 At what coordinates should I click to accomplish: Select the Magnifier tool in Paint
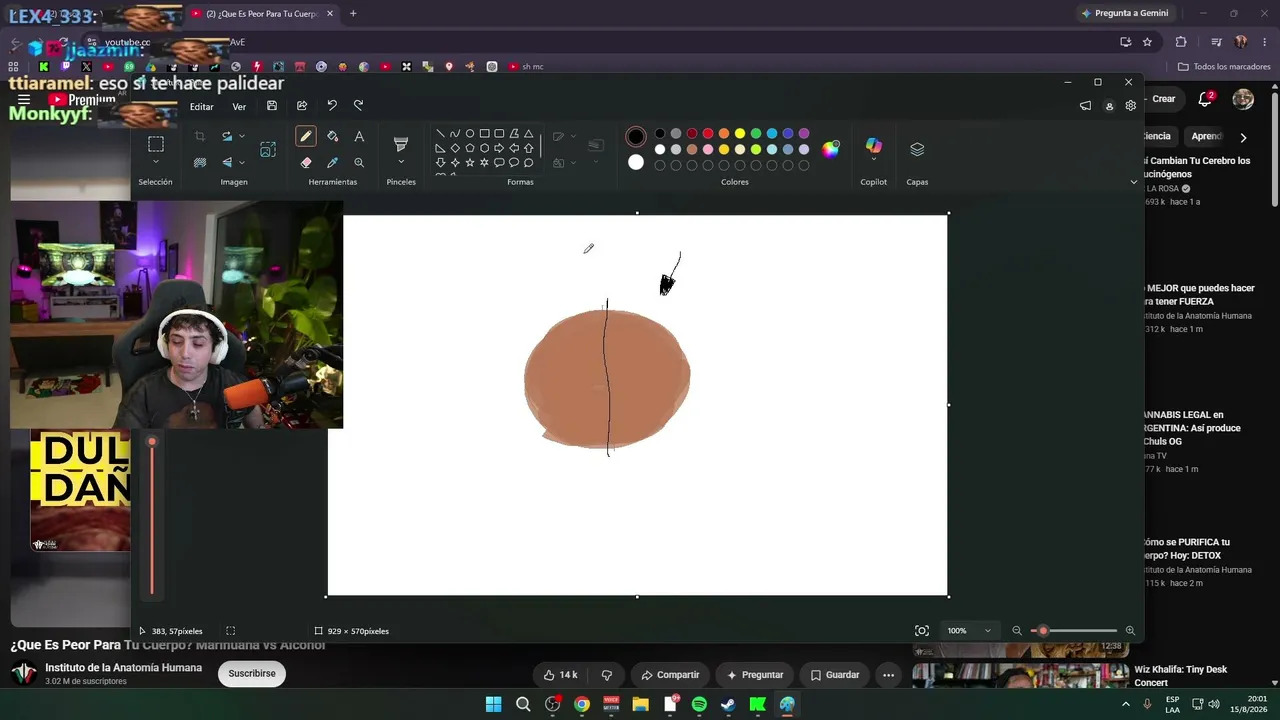[x=359, y=162]
